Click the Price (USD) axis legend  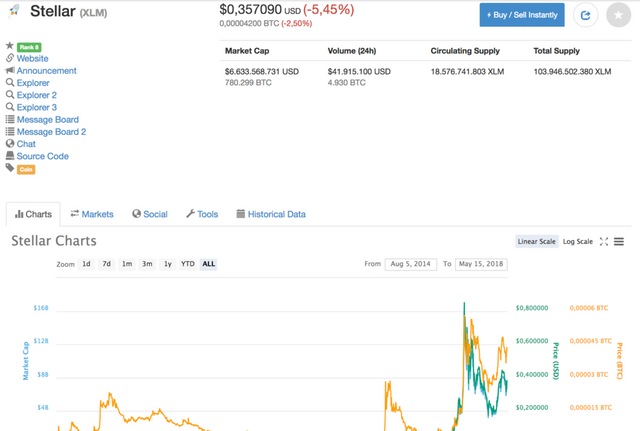coord(556,361)
